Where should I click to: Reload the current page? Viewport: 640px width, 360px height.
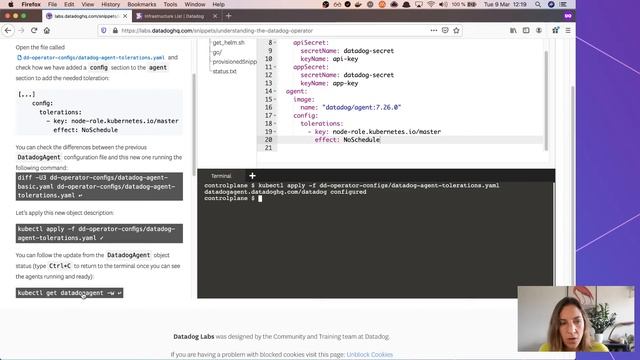pyautogui.click(x=34, y=31)
